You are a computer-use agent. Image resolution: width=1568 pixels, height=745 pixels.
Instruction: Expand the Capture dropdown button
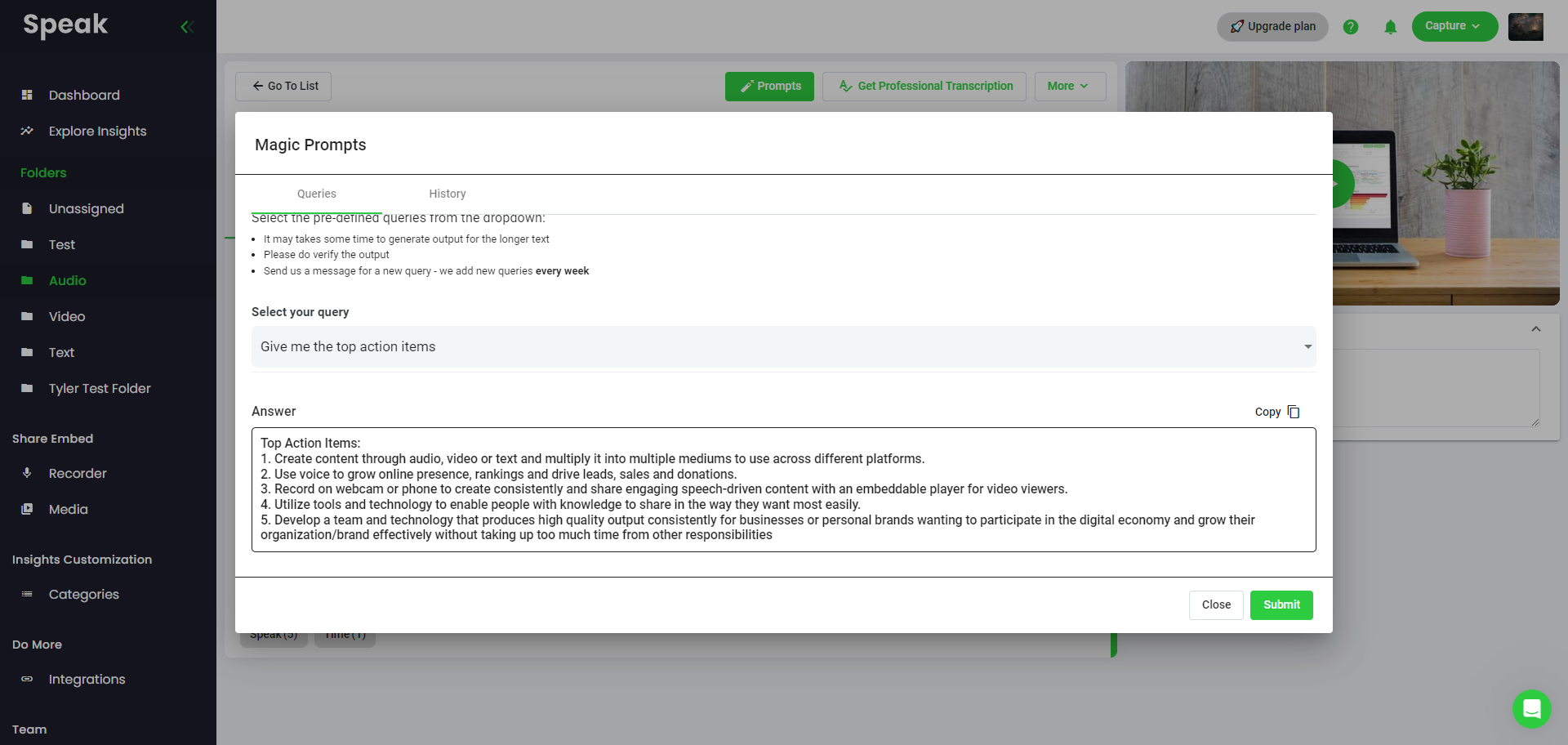click(1454, 26)
